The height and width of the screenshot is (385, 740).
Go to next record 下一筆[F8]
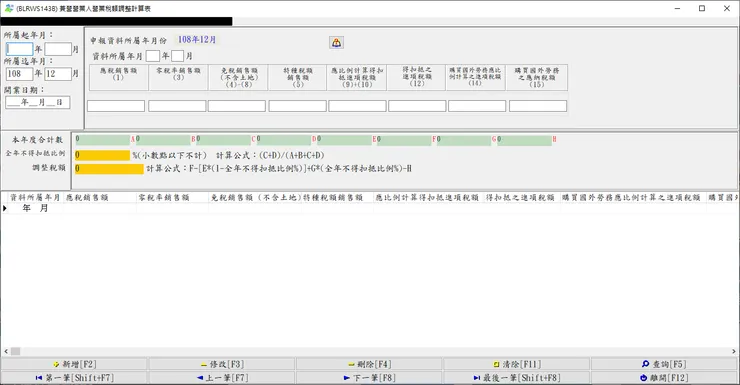(369, 377)
